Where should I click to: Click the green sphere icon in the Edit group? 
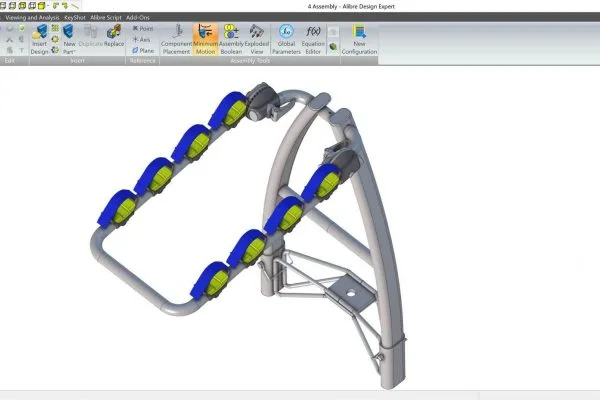[22, 28]
